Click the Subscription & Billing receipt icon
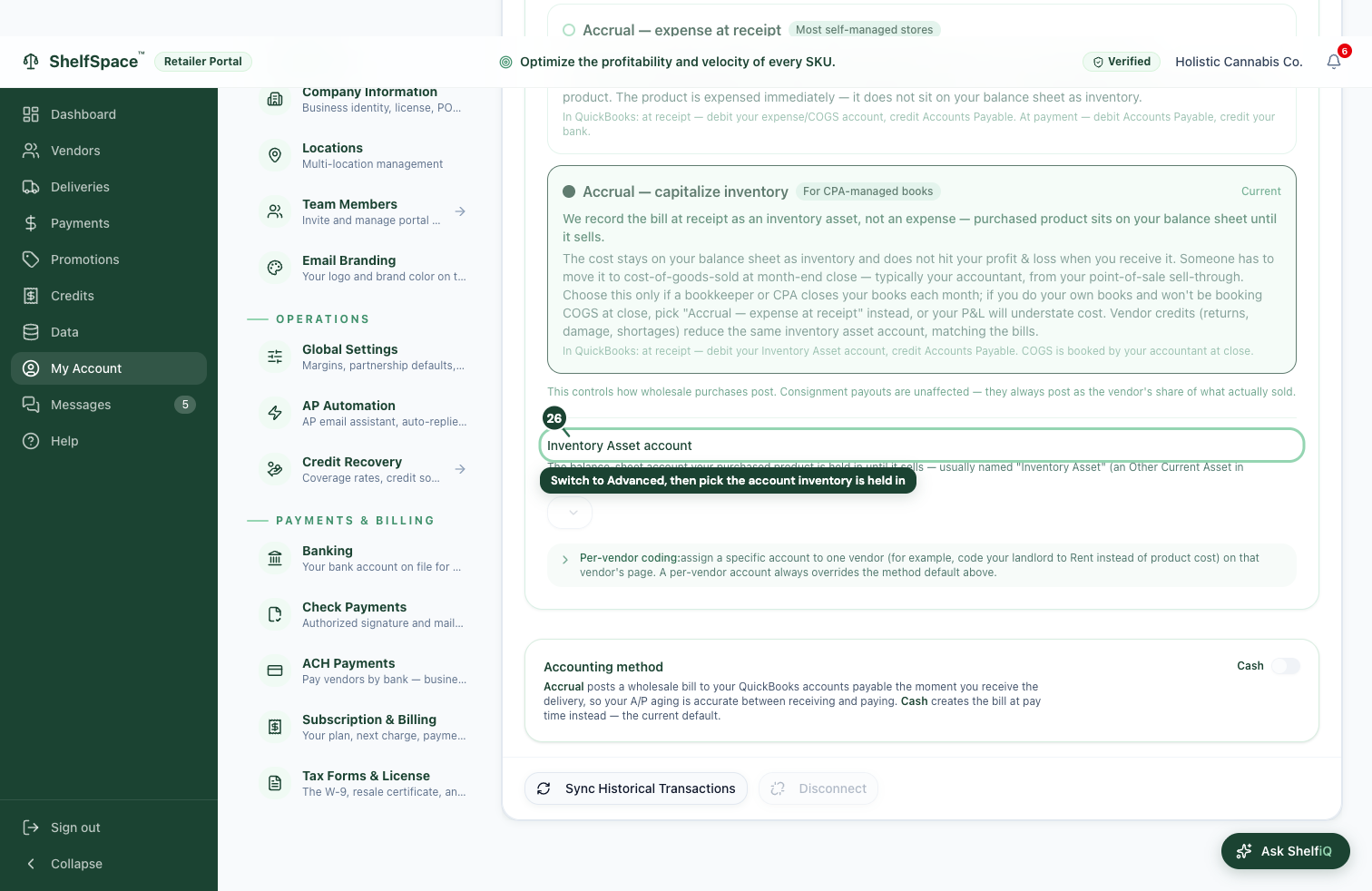Image resolution: width=1372 pixels, height=891 pixels. tap(275, 727)
